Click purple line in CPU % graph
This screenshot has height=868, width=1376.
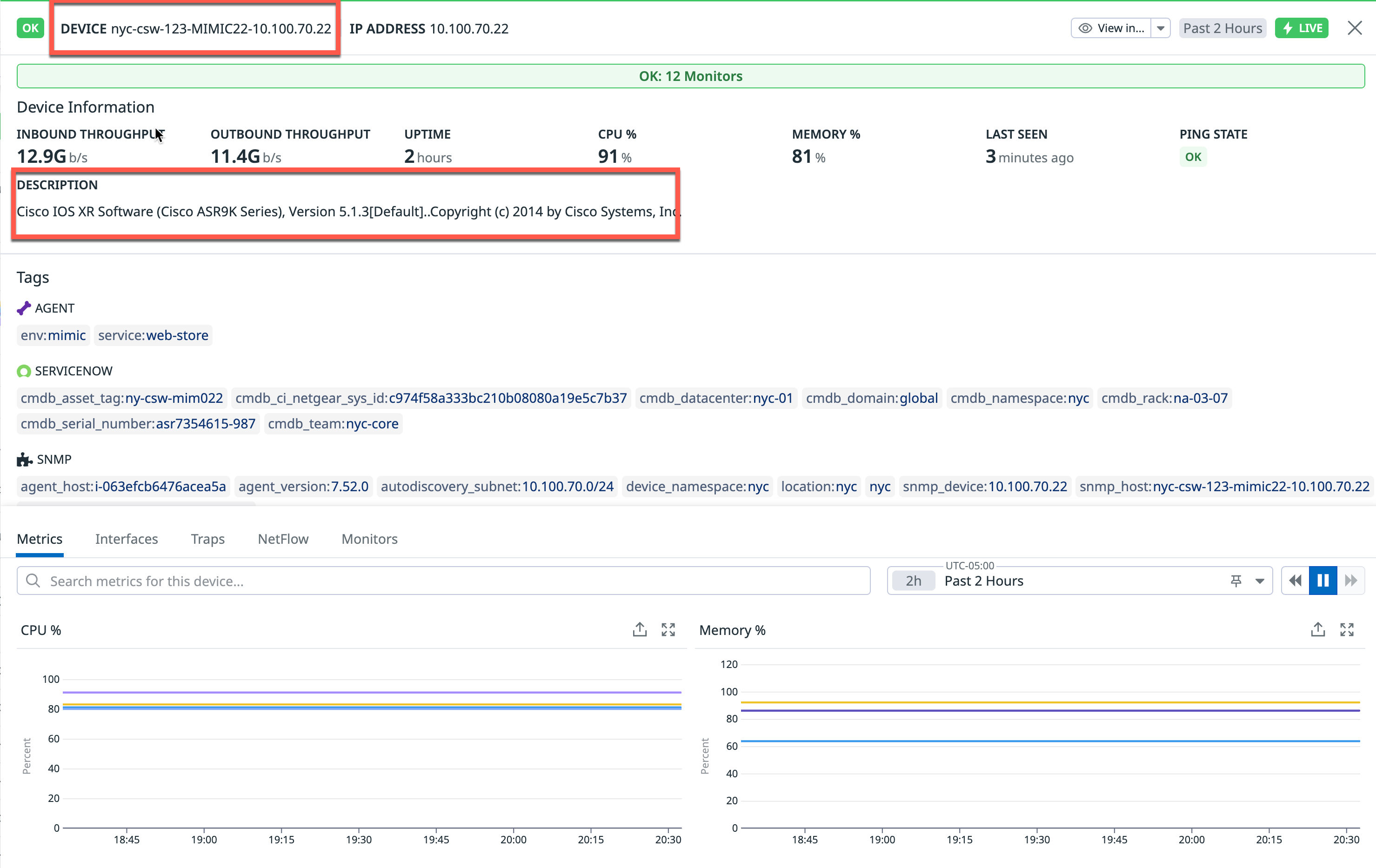[x=371, y=692]
